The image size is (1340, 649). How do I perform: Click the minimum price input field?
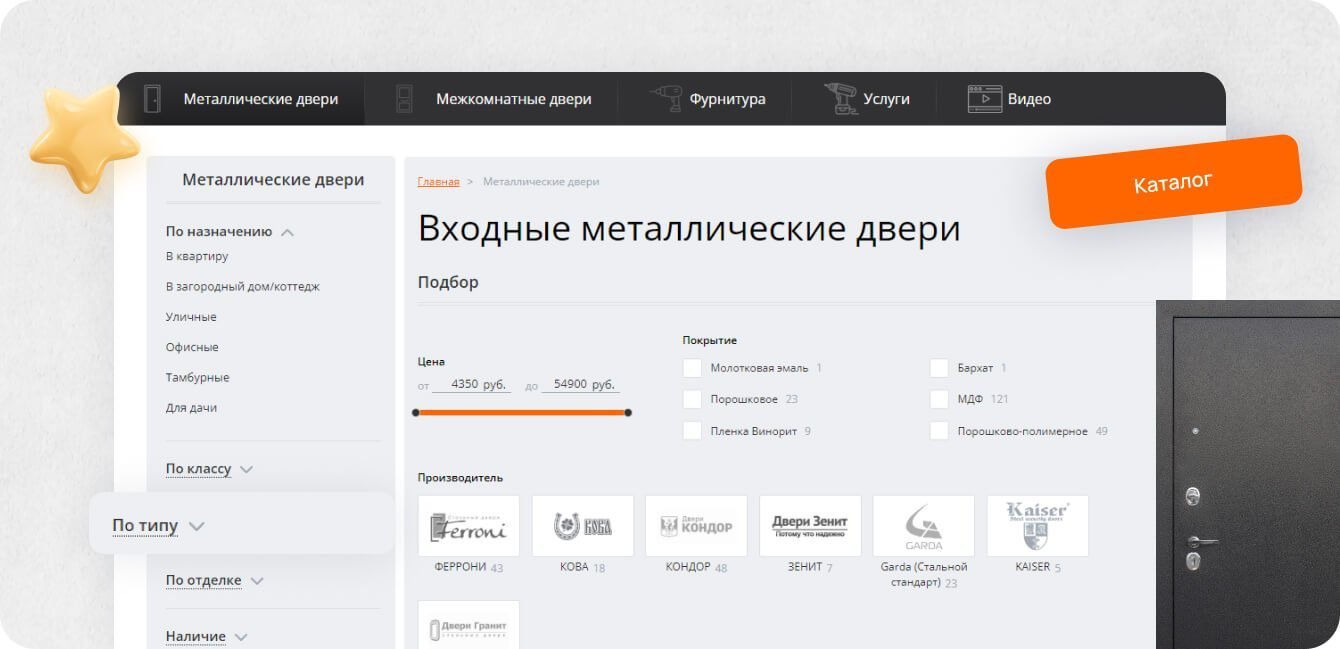(x=472, y=384)
